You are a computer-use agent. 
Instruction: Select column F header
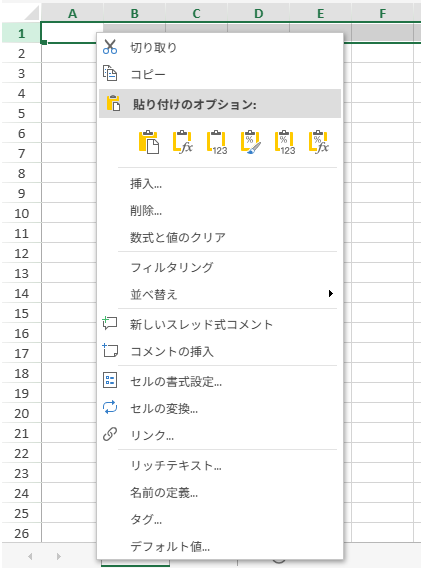click(x=383, y=13)
